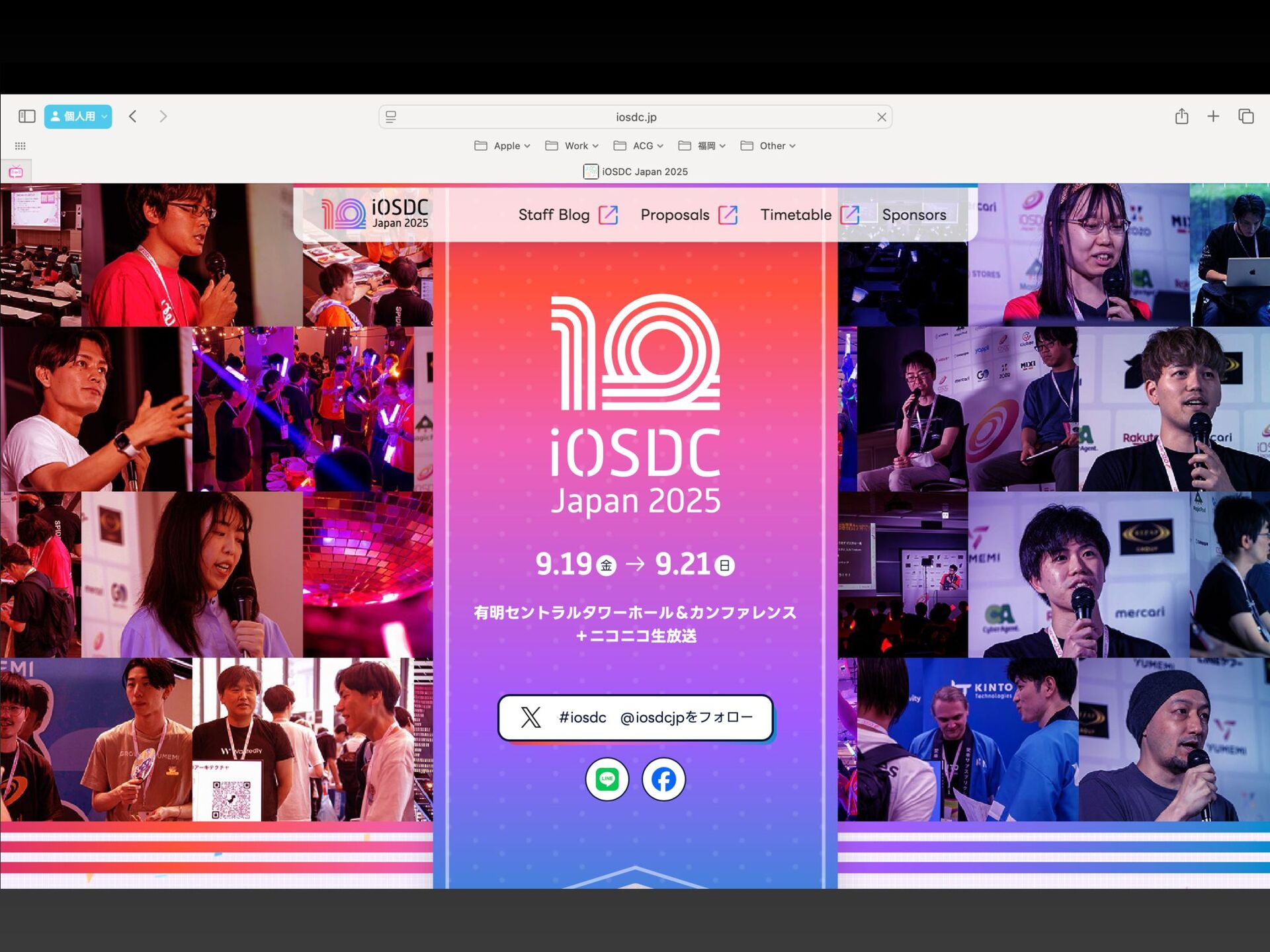Click the X logo in follow button
The image size is (1270, 952).
(530, 717)
